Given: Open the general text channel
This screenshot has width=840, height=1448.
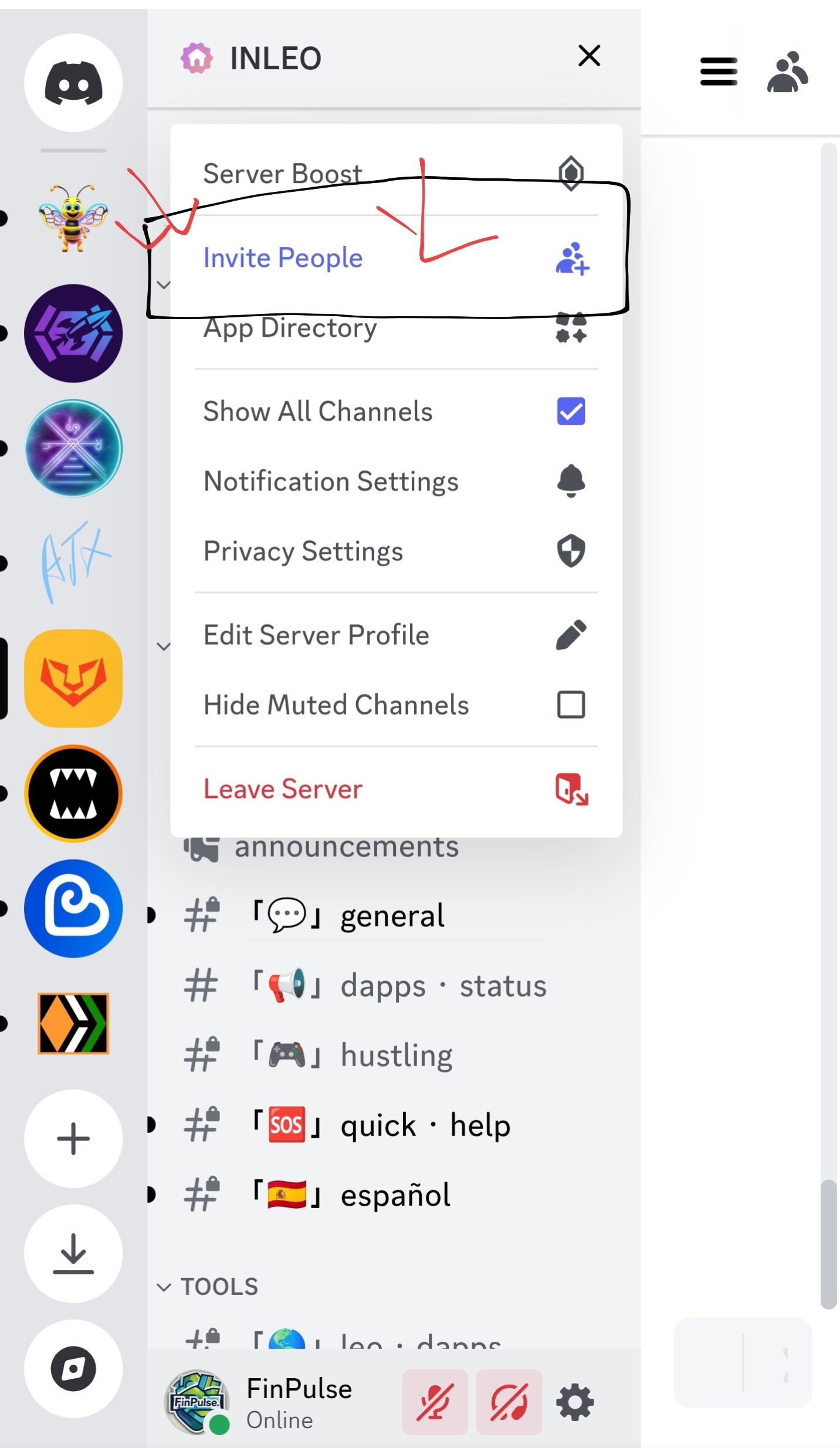Looking at the screenshot, I should (393, 915).
